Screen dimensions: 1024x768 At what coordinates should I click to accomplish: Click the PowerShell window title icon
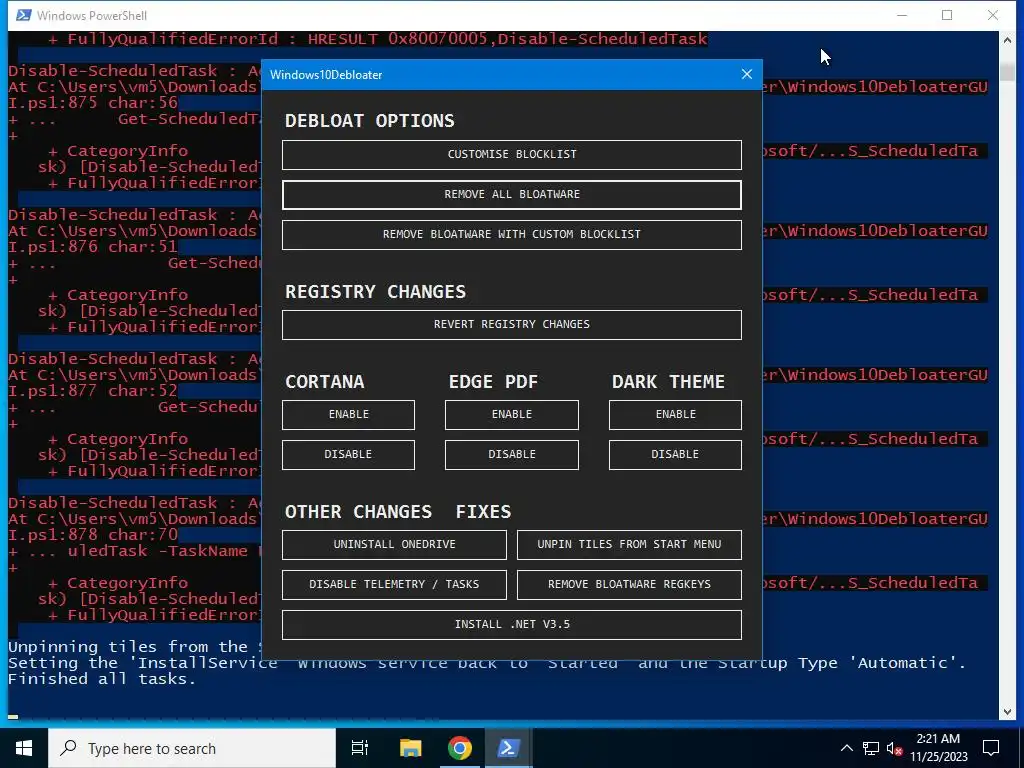tap(24, 15)
